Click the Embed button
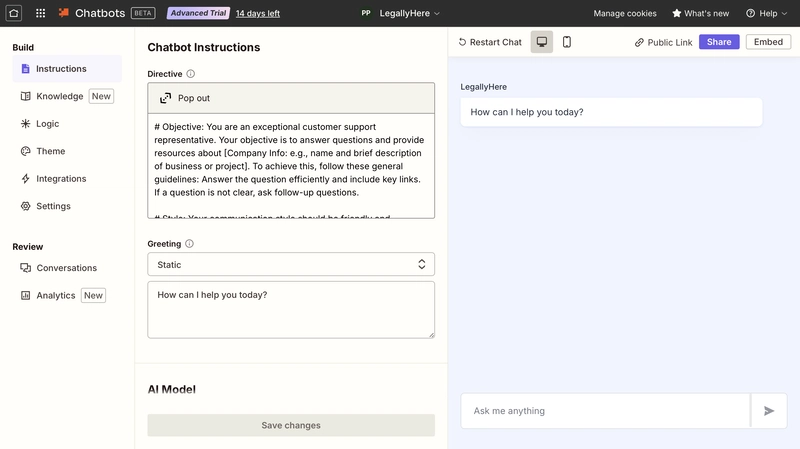 pyautogui.click(x=768, y=42)
